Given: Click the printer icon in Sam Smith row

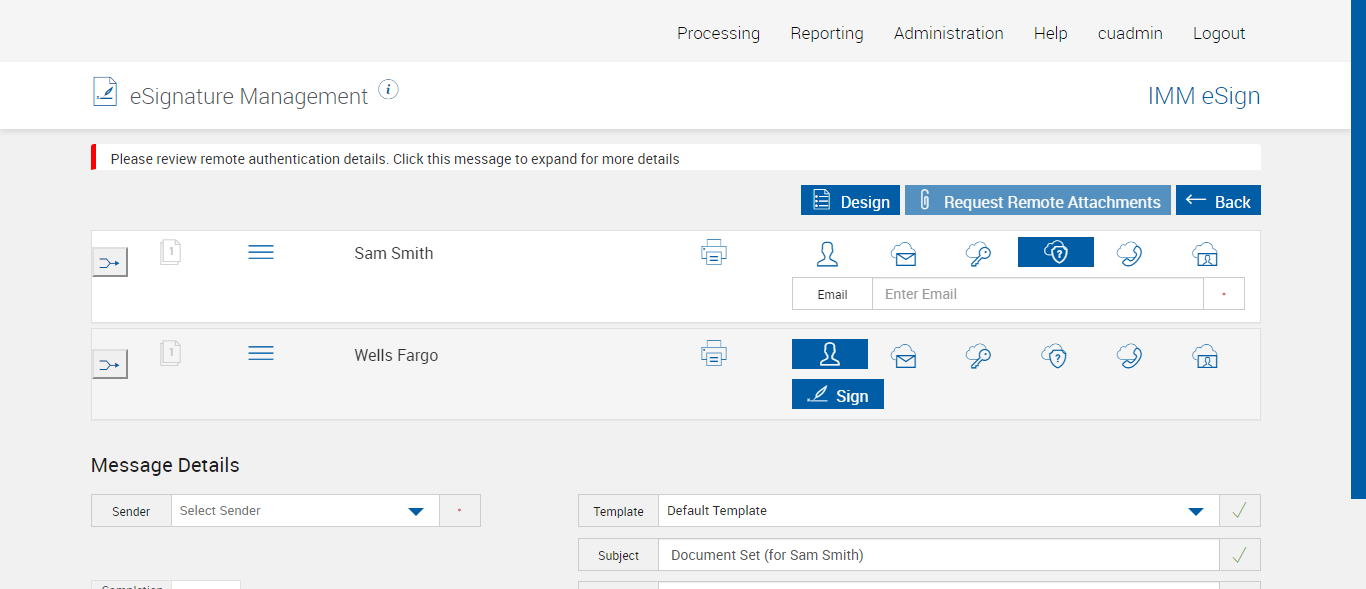Looking at the screenshot, I should [x=714, y=253].
